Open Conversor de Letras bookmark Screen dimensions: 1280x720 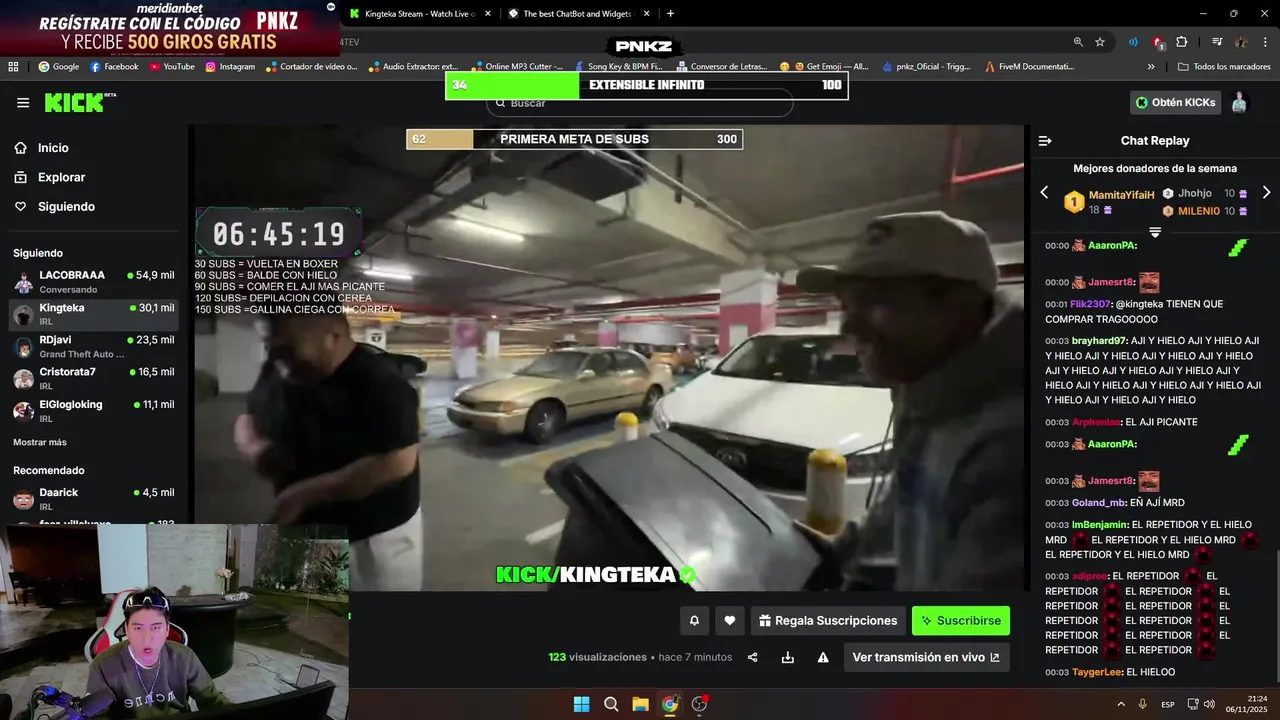721,67
